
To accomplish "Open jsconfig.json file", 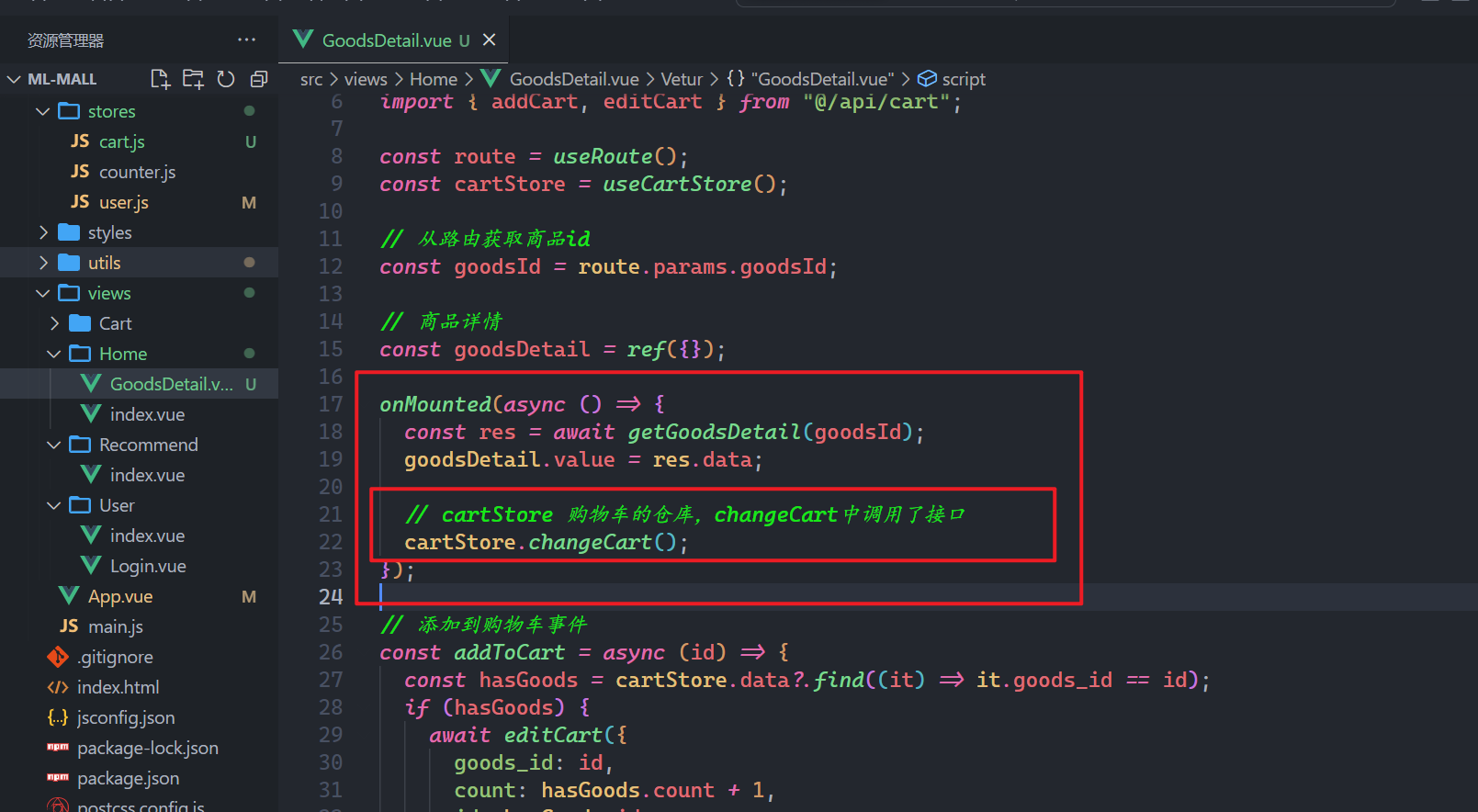I will pyautogui.click(x=126, y=717).
